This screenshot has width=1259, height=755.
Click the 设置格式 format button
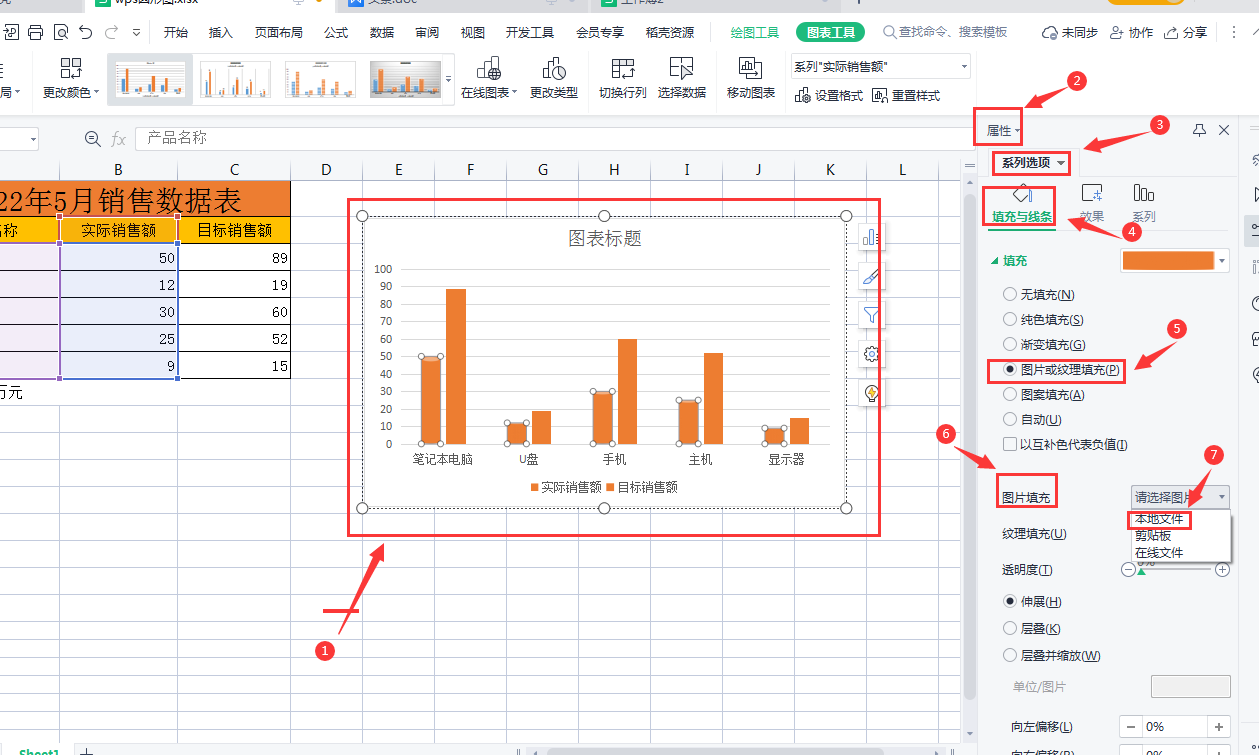829,96
